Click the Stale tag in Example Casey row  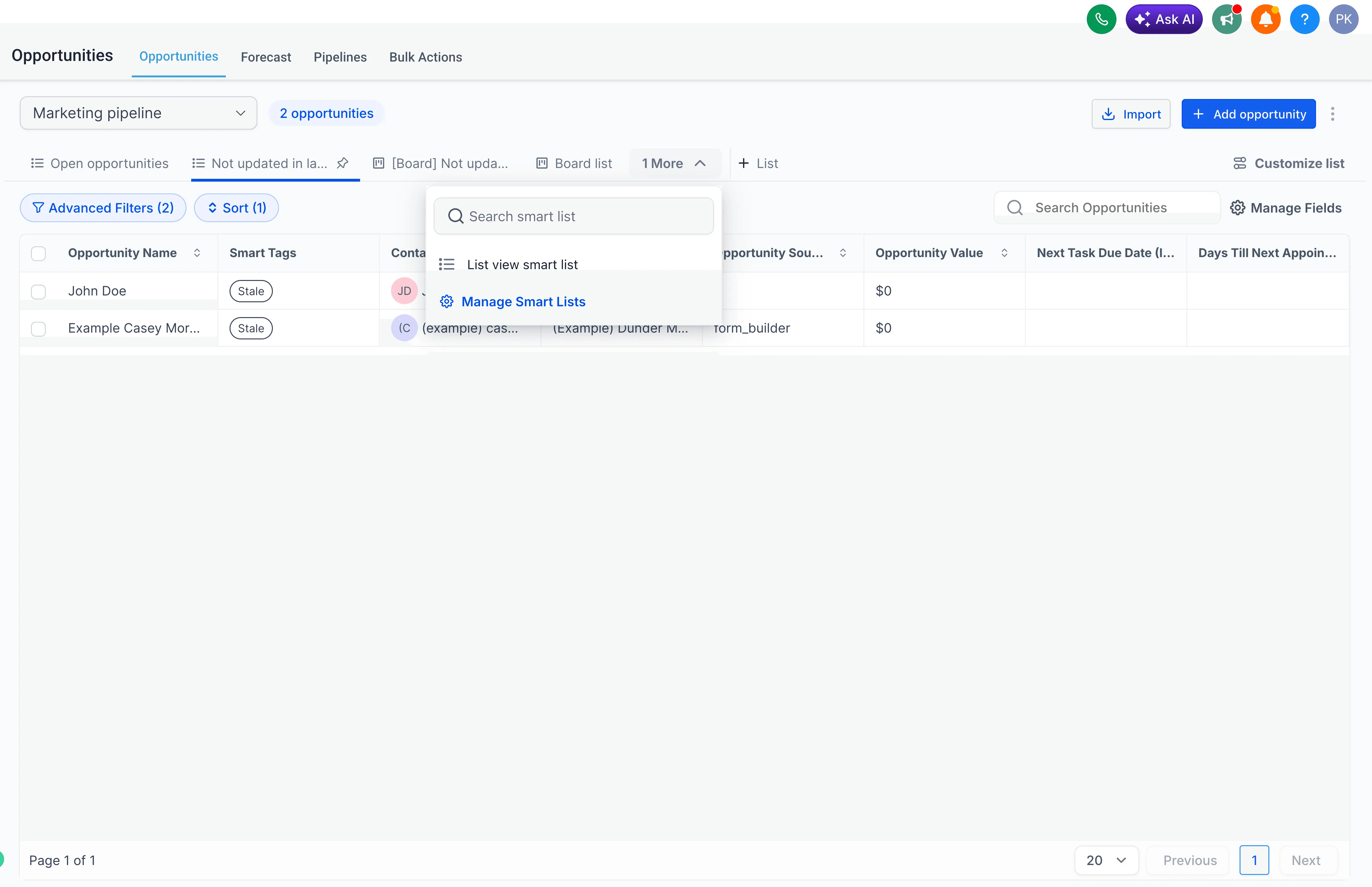pyautogui.click(x=251, y=328)
